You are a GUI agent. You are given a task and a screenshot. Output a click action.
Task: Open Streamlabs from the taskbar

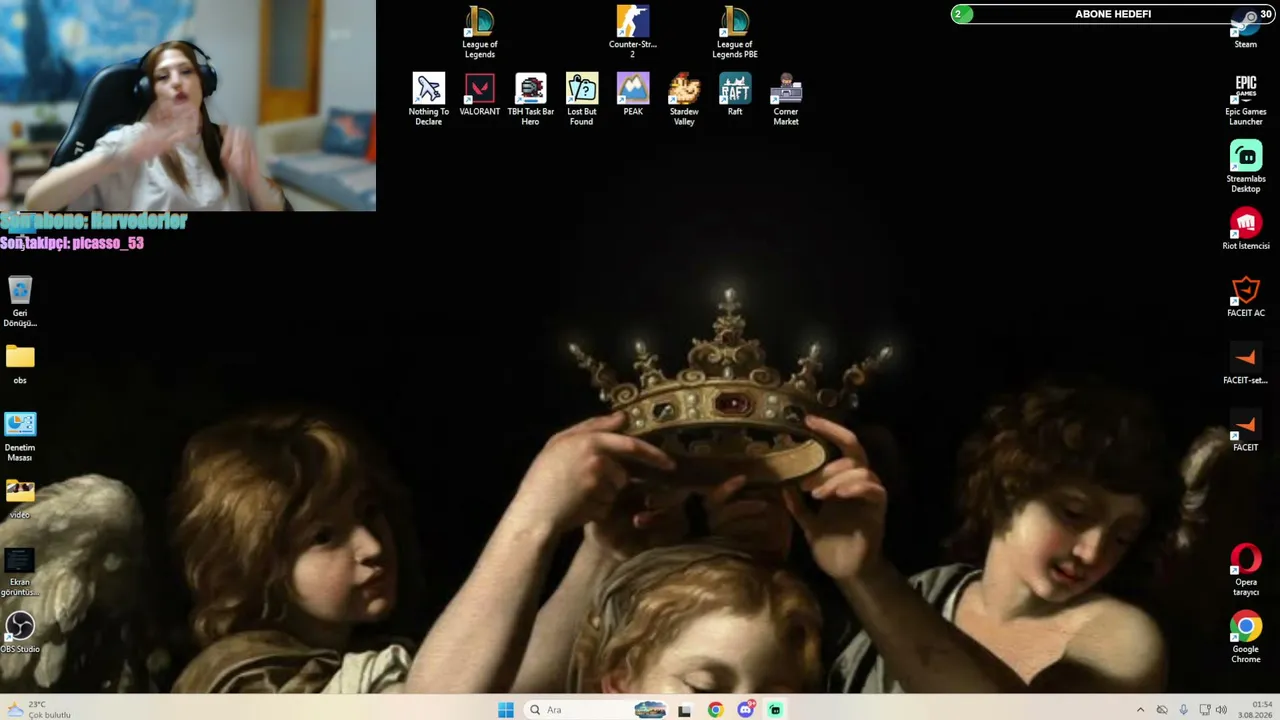click(775, 710)
